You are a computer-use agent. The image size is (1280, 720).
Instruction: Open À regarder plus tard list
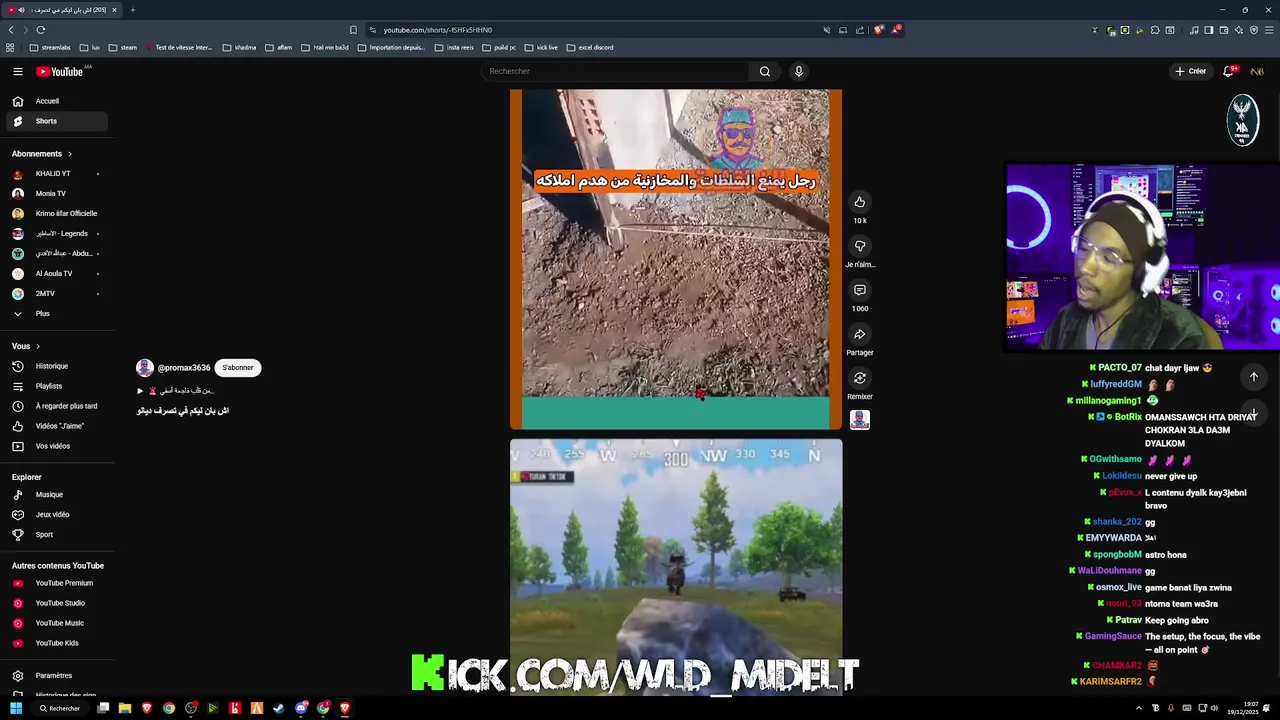click(58, 406)
